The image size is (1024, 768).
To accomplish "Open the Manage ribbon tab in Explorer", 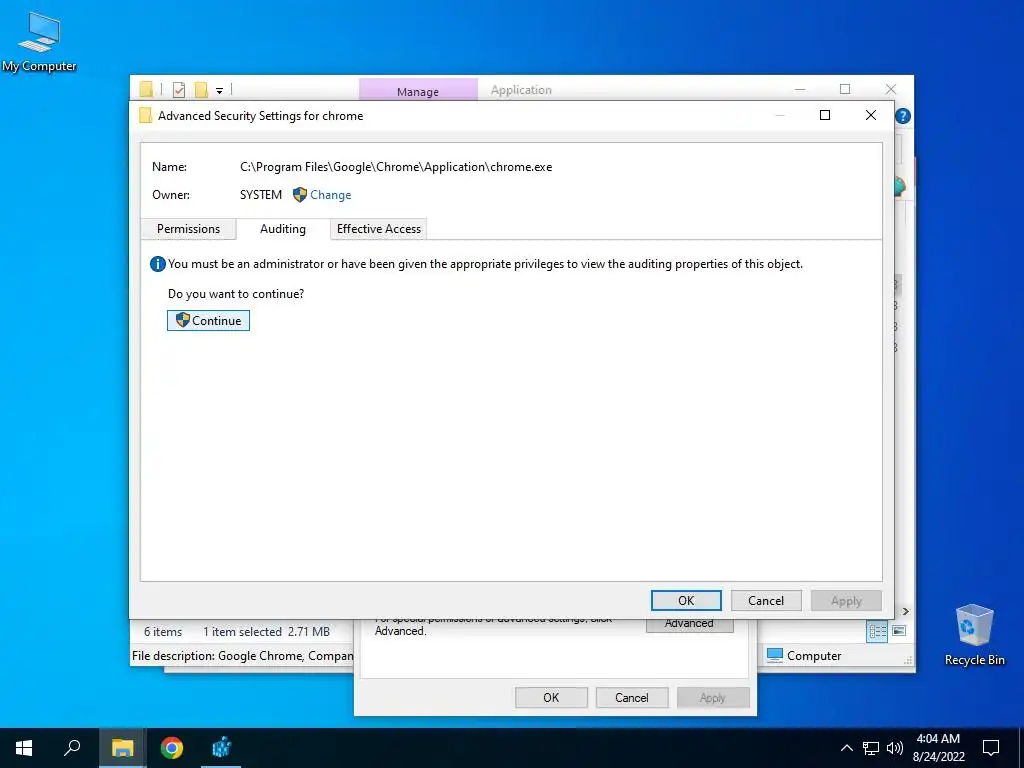I will [x=418, y=91].
